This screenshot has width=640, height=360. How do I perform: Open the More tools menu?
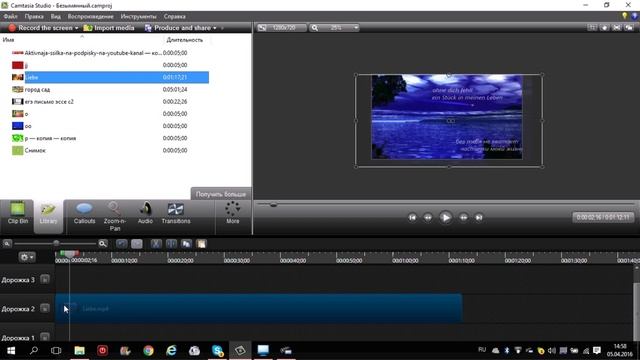[x=233, y=213]
